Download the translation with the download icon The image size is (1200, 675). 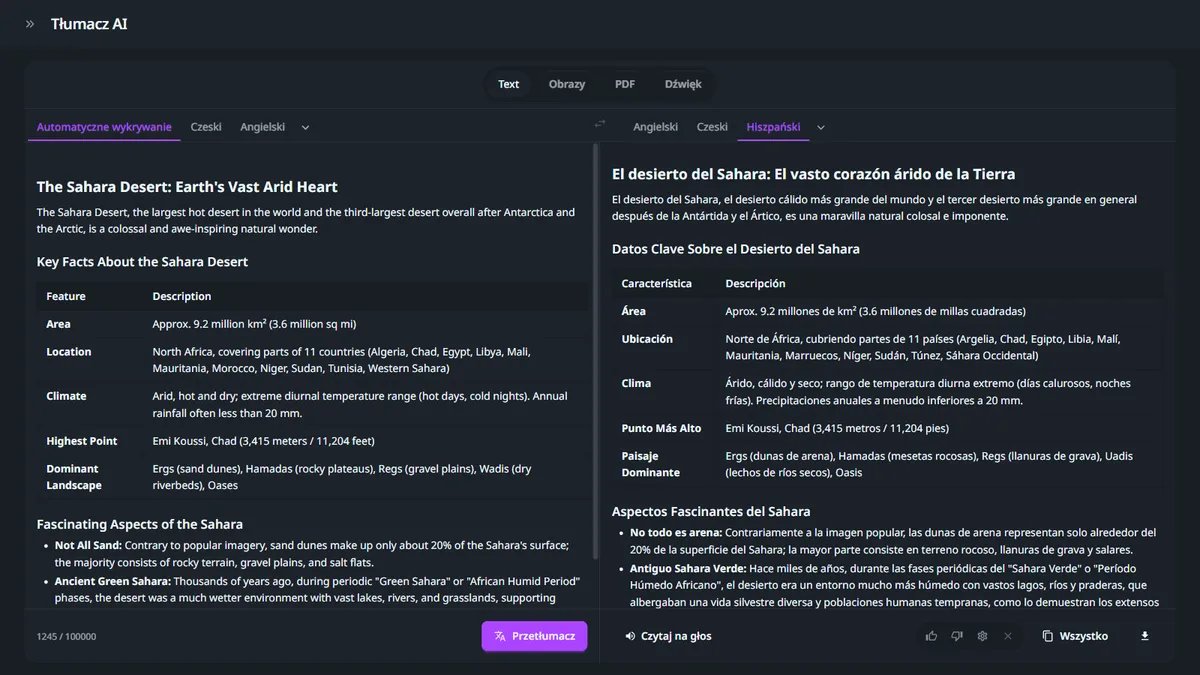tap(1145, 636)
